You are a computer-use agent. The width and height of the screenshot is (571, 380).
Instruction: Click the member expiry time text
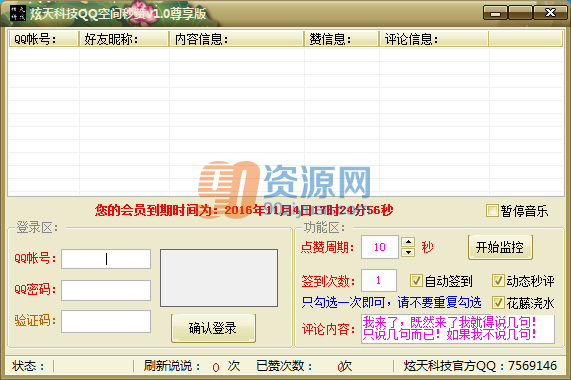click(x=244, y=210)
